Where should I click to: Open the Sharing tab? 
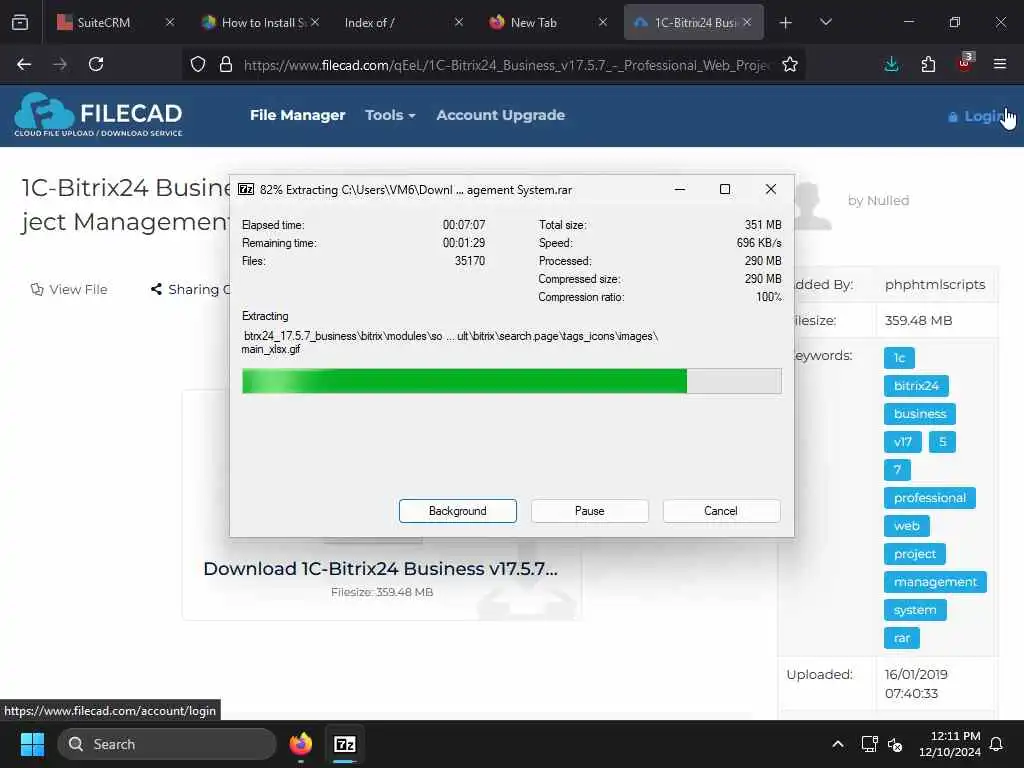190,289
